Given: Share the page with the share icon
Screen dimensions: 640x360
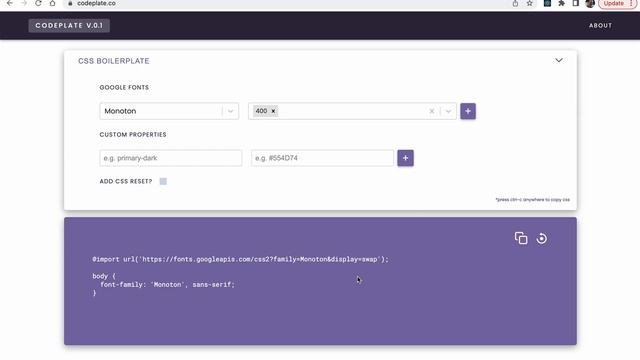Looking at the screenshot, I should [515, 3].
